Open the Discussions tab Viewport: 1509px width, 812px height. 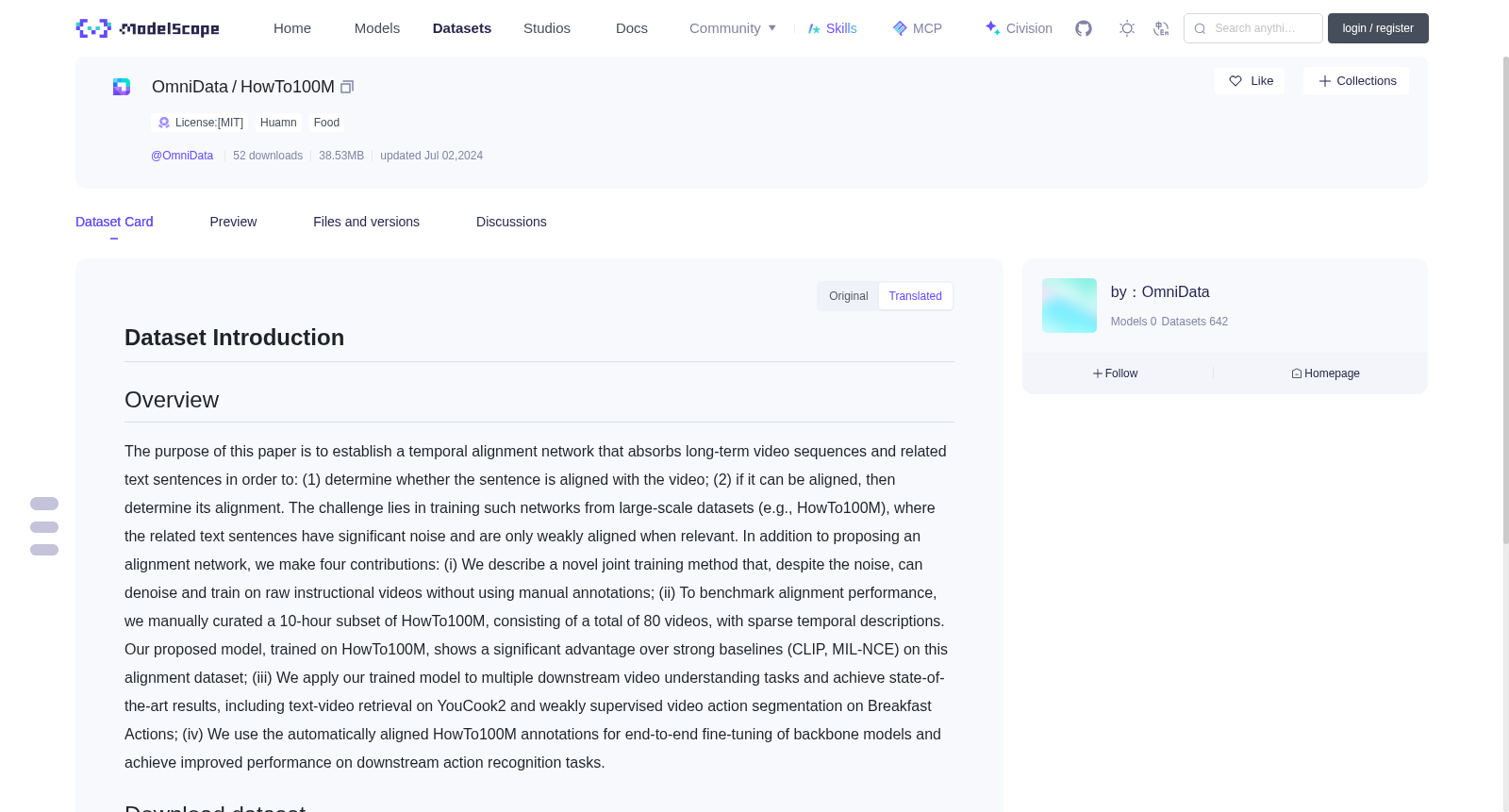511,222
